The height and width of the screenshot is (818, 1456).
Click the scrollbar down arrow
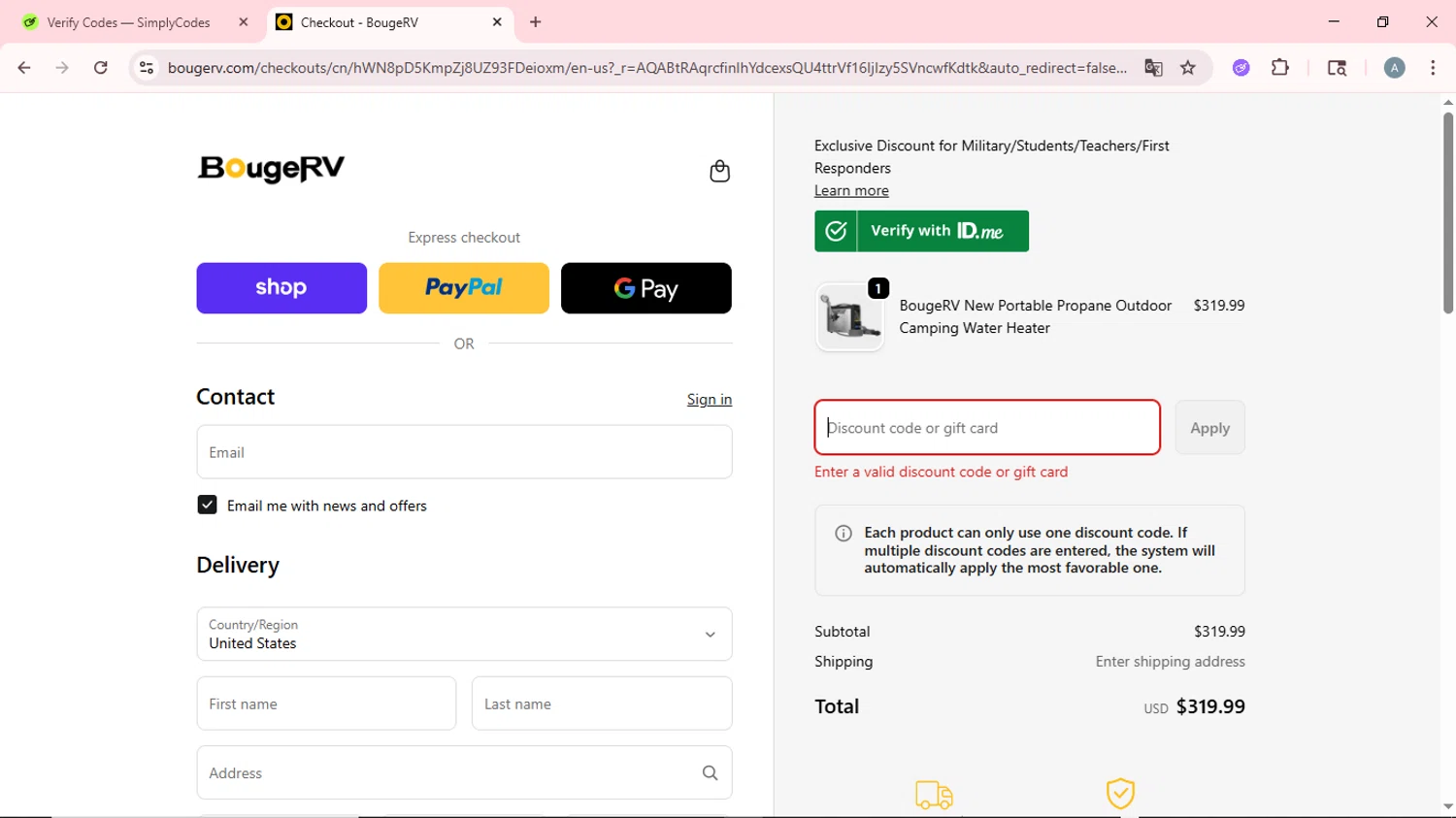(1448, 807)
